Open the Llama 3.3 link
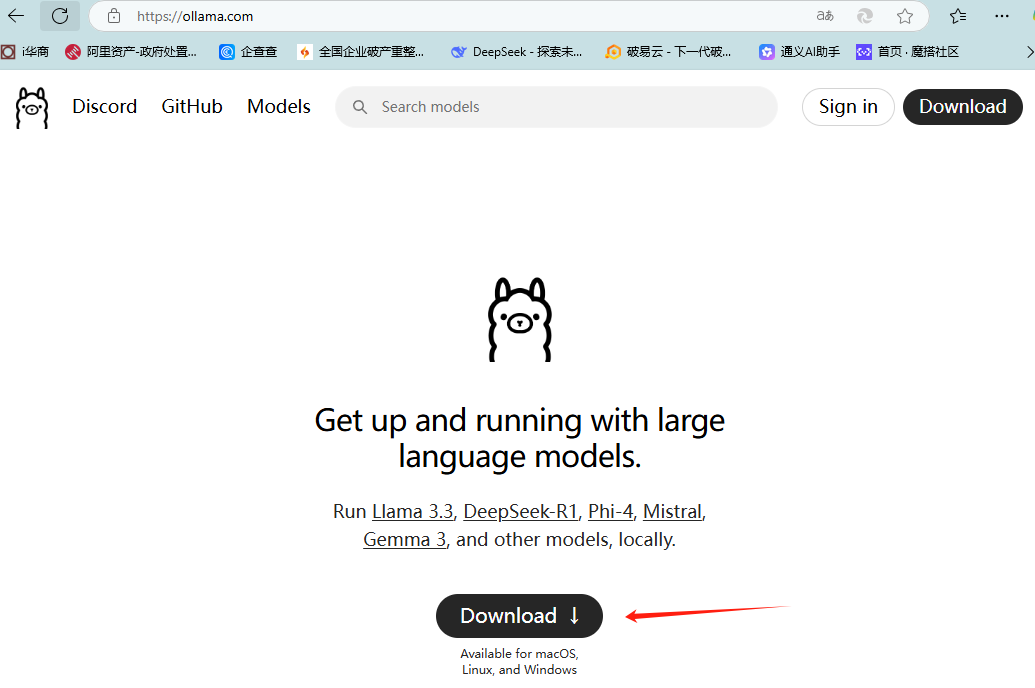 point(413,512)
